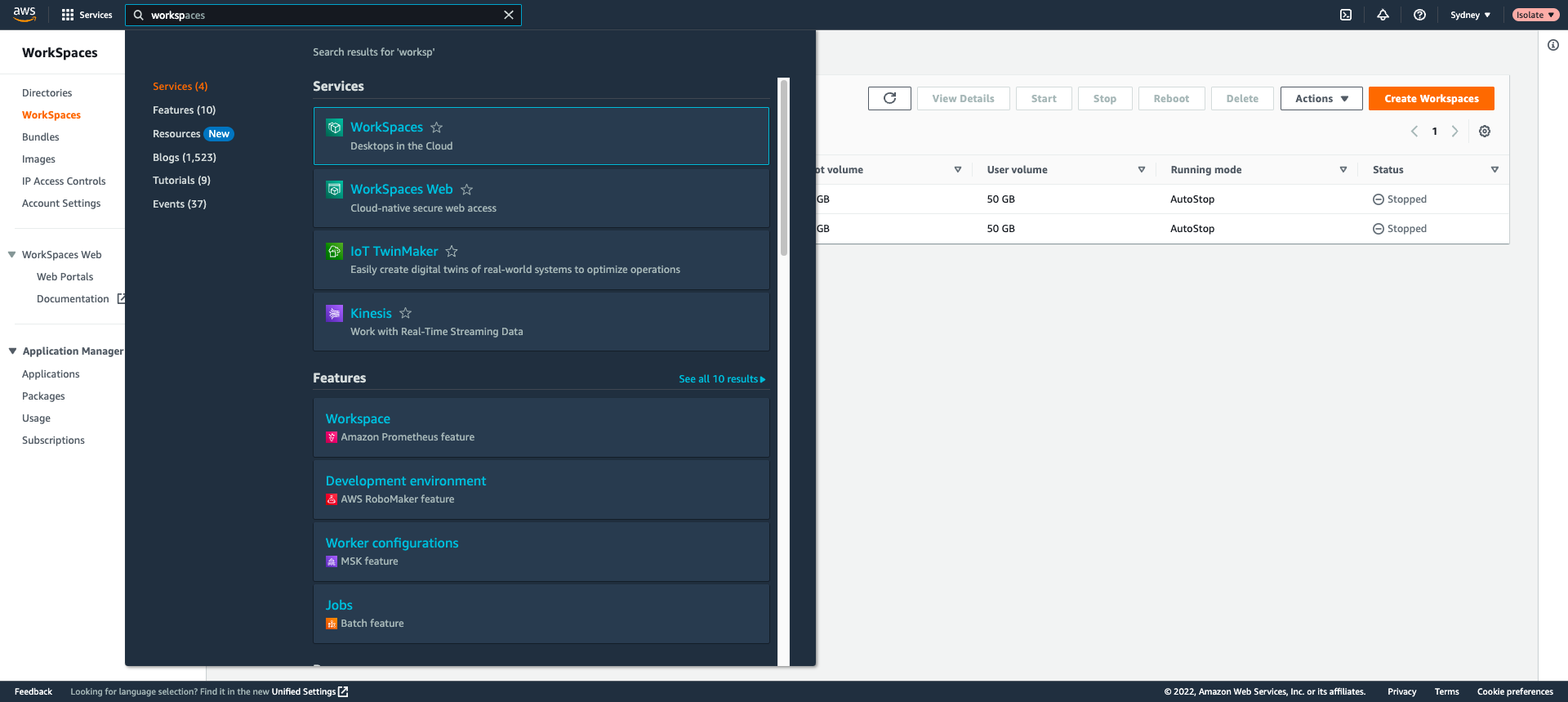This screenshot has height=702, width=1568.
Task: Click the View Details button
Action: pos(963,99)
